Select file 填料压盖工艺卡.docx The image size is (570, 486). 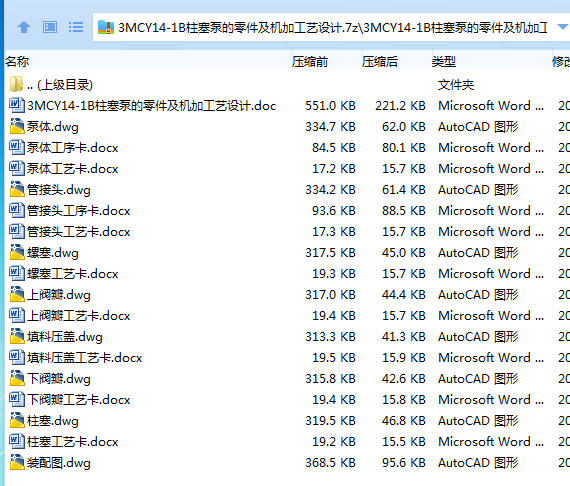pos(85,358)
